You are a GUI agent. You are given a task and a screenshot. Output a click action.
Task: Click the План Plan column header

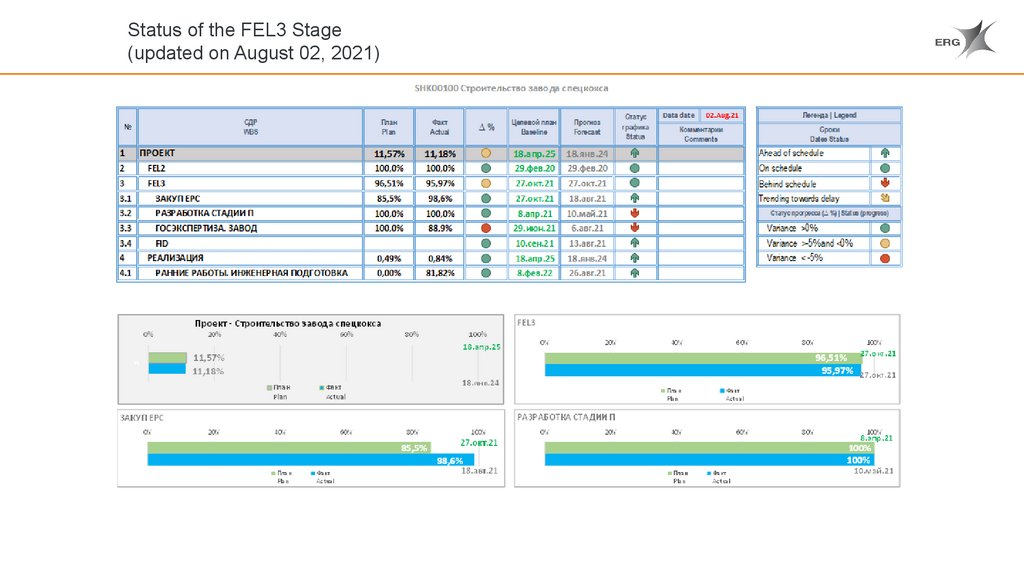(389, 127)
